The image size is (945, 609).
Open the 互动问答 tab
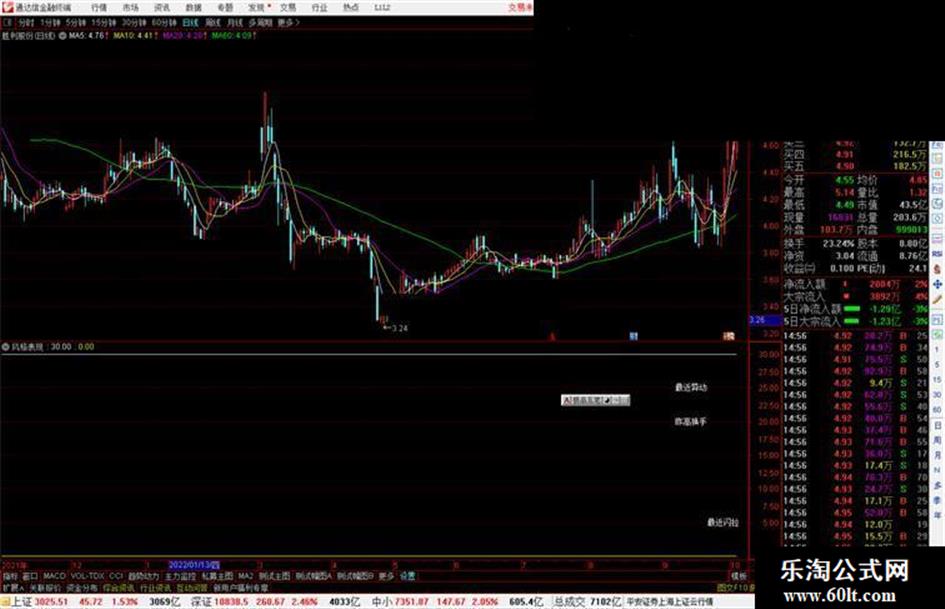click(192, 587)
